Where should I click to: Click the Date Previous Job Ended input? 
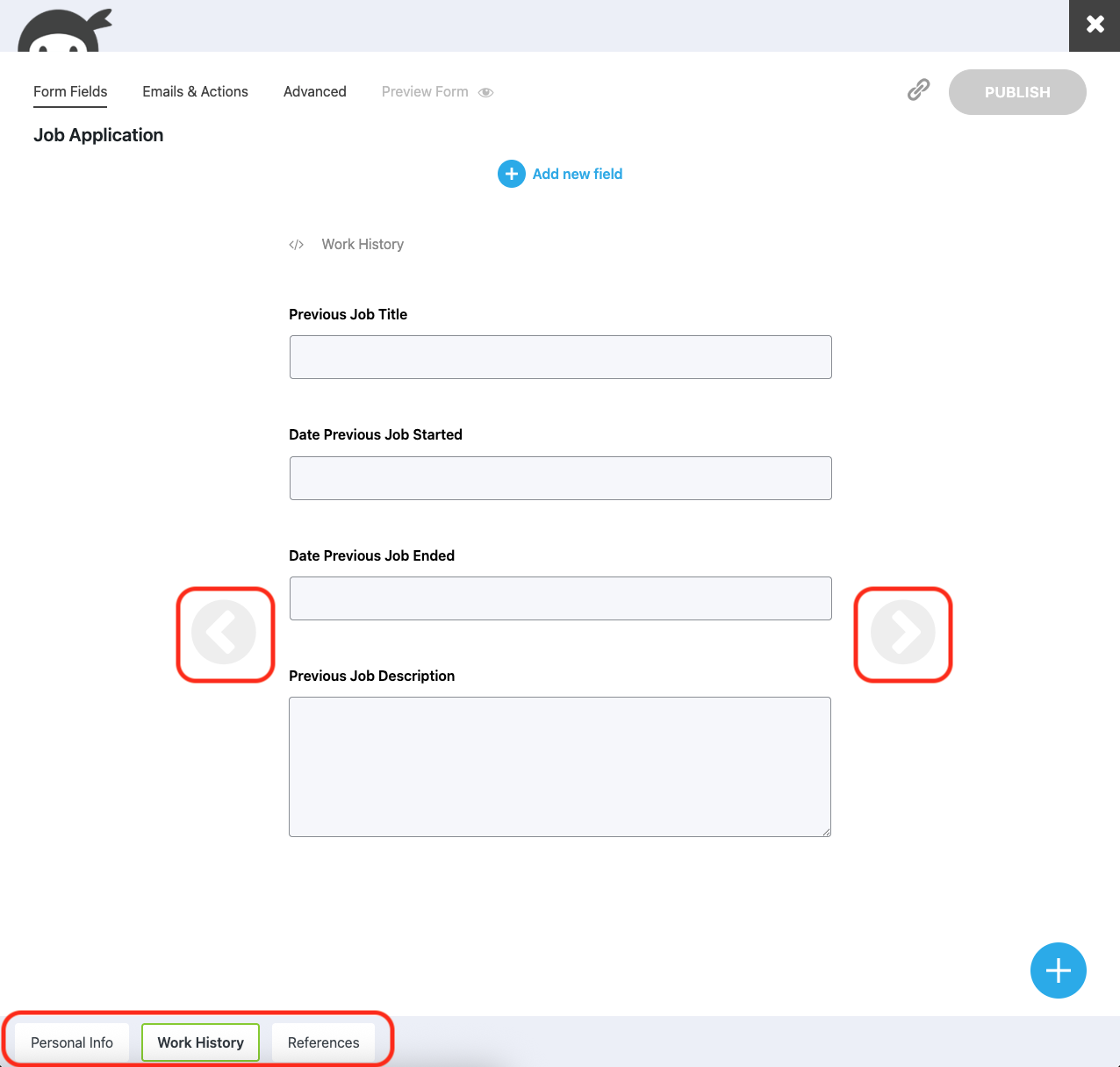pyautogui.click(x=561, y=598)
